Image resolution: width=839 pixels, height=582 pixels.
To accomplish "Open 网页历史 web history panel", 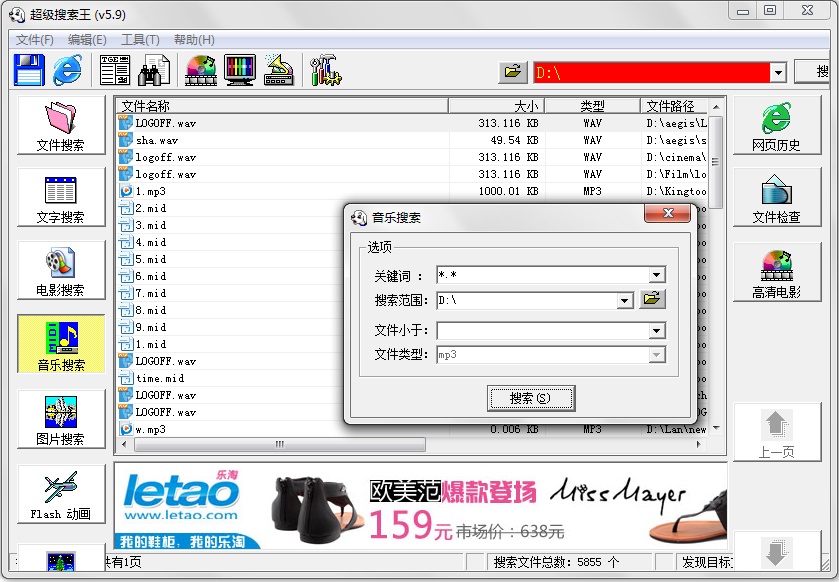I will pyautogui.click(x=776, y=126).
